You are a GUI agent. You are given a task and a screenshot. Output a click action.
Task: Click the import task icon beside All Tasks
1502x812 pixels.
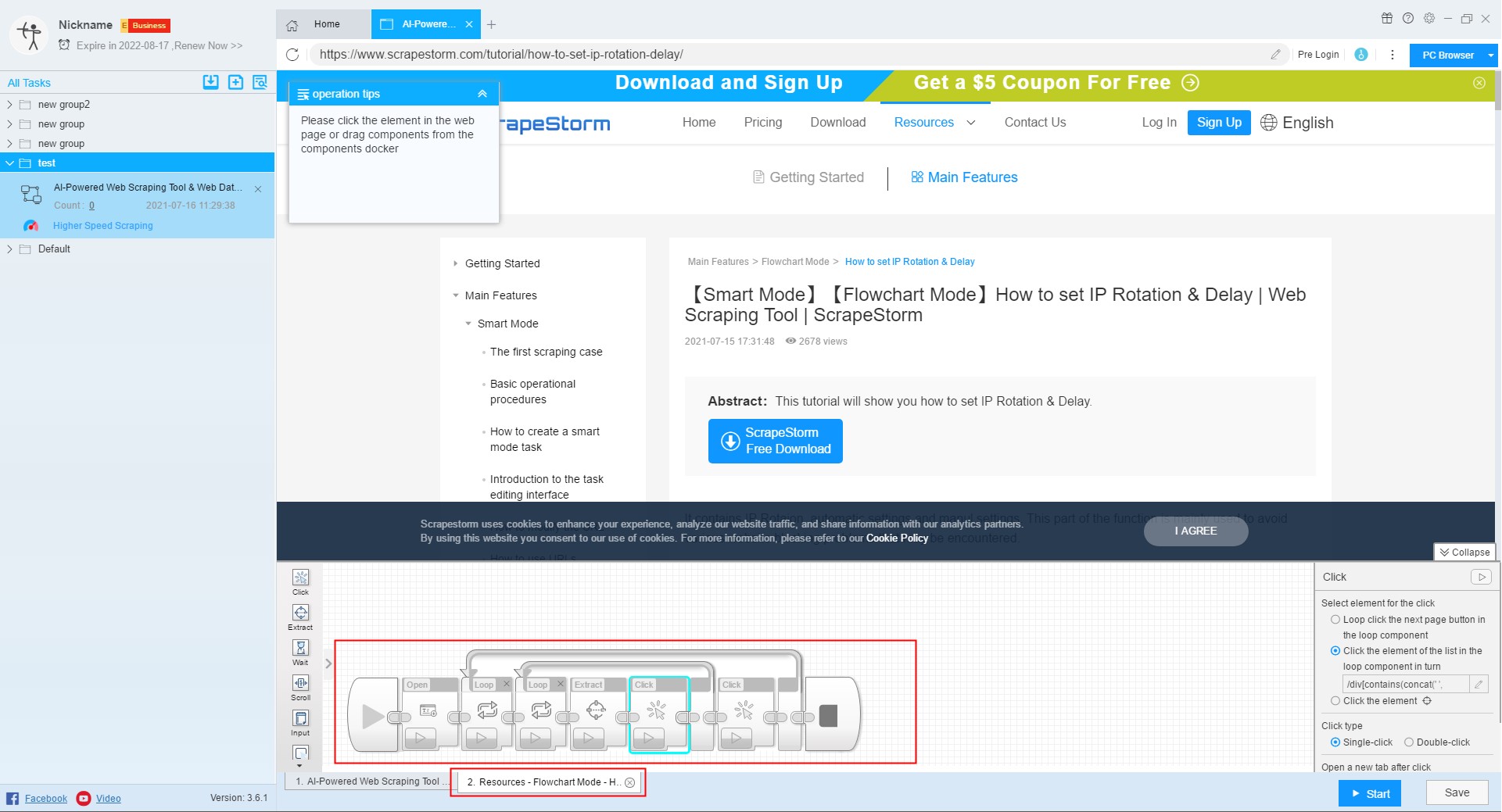(210, 82)
